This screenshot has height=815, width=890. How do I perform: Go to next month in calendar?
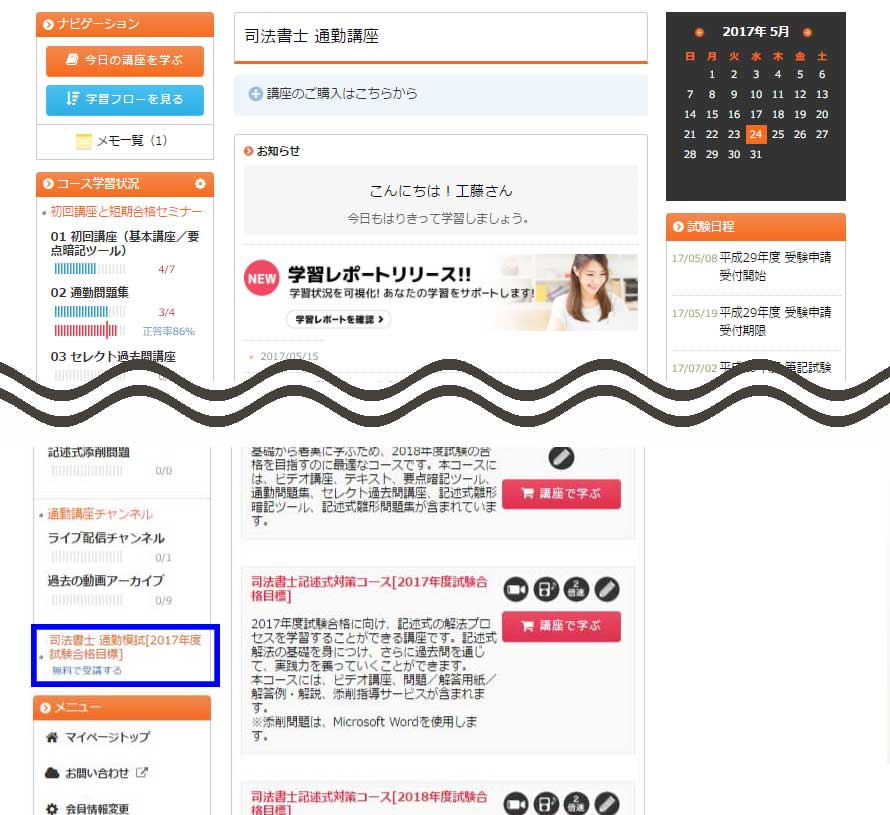tap(807, 32)
